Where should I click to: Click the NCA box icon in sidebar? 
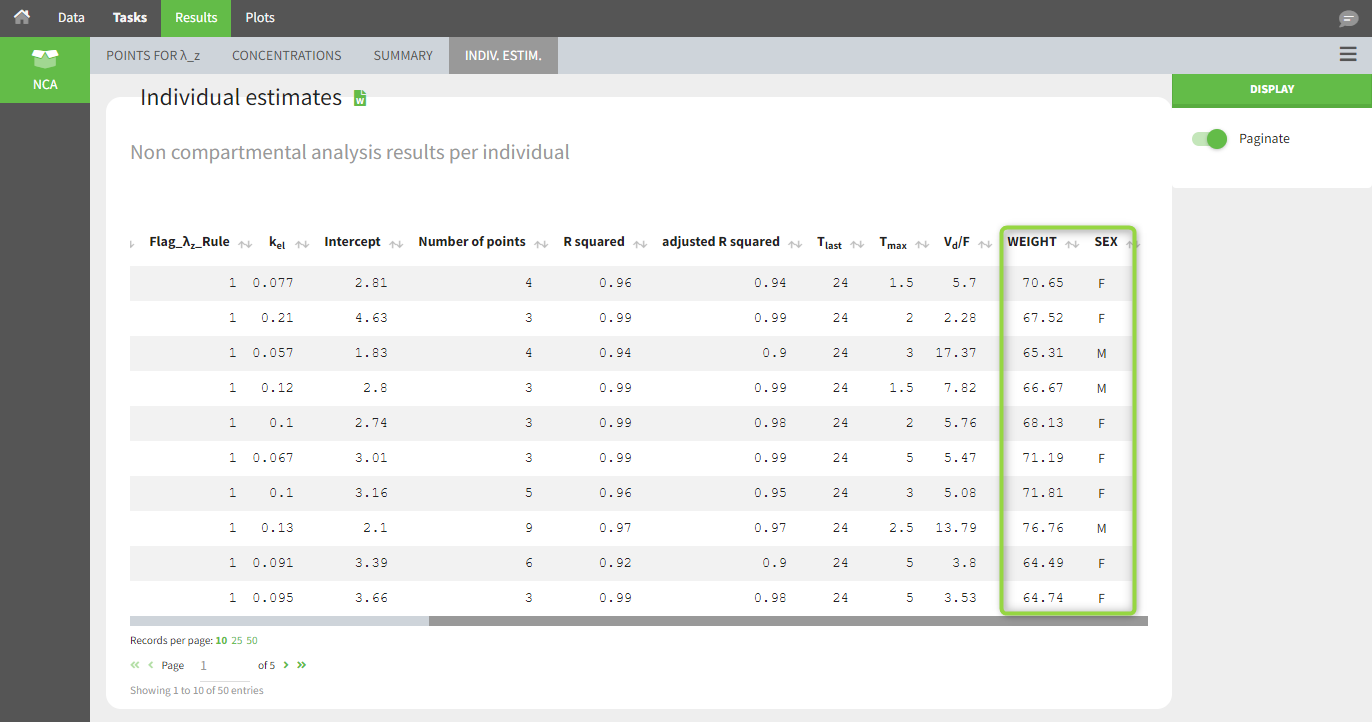coord(45,60)
